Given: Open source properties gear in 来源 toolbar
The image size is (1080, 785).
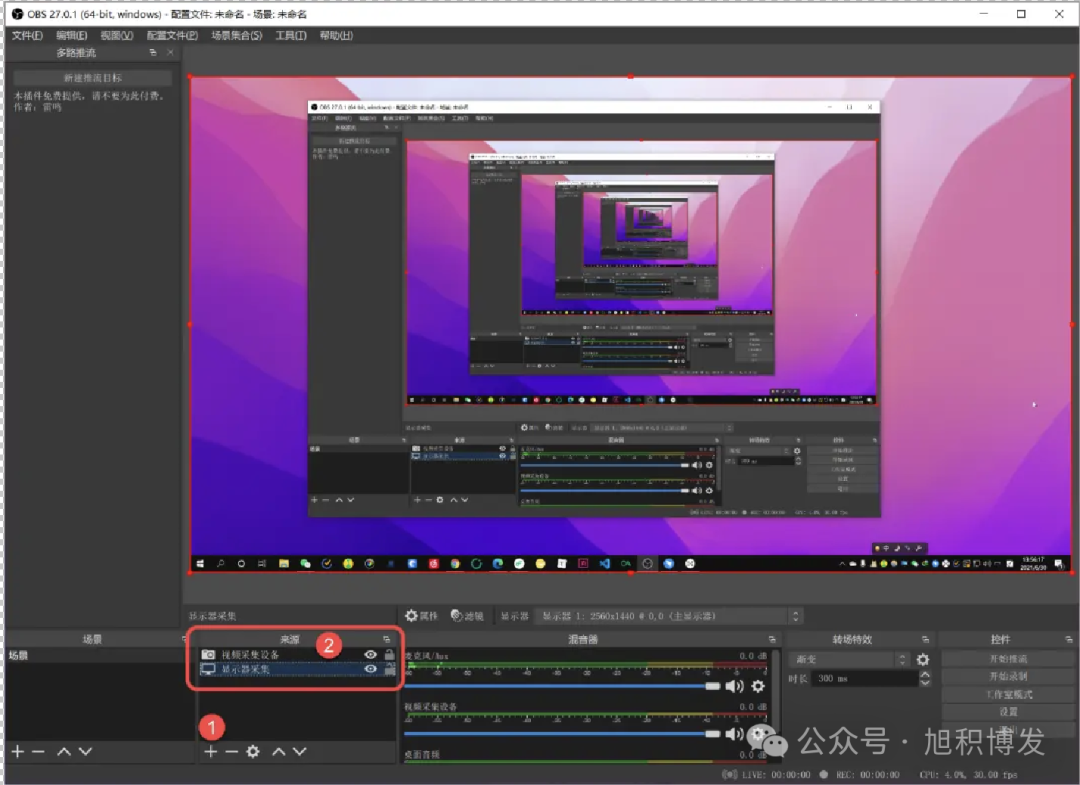Looking at the screenshot, I should [x=253, y=752].
